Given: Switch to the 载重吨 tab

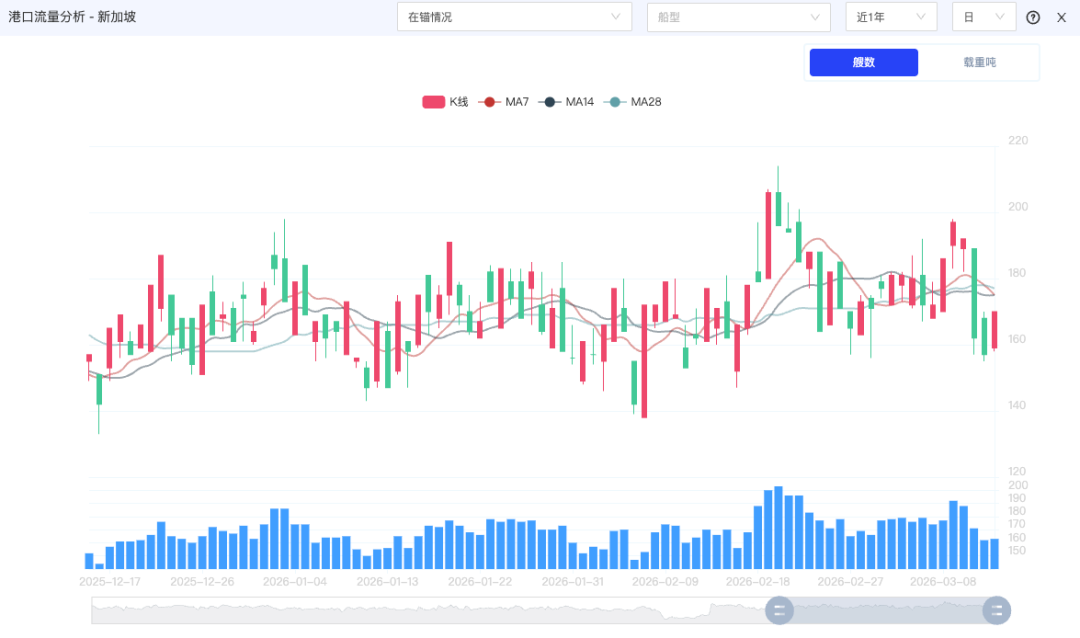Looking at the screenshot, I should (979, 62).
